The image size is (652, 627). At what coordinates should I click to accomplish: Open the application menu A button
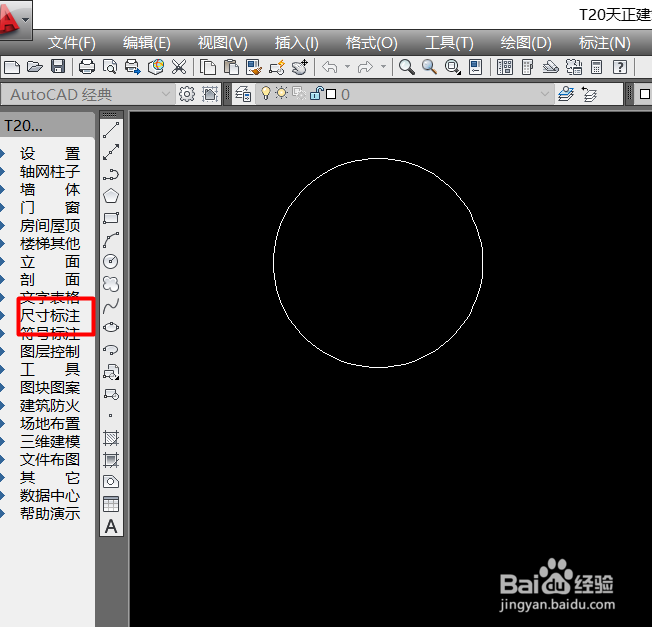pos(15,19)
